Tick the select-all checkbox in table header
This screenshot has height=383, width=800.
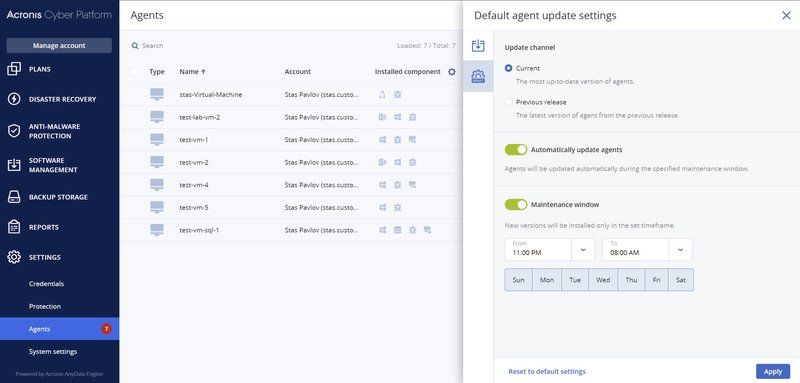pyautogui.click(x=135, y=72)
